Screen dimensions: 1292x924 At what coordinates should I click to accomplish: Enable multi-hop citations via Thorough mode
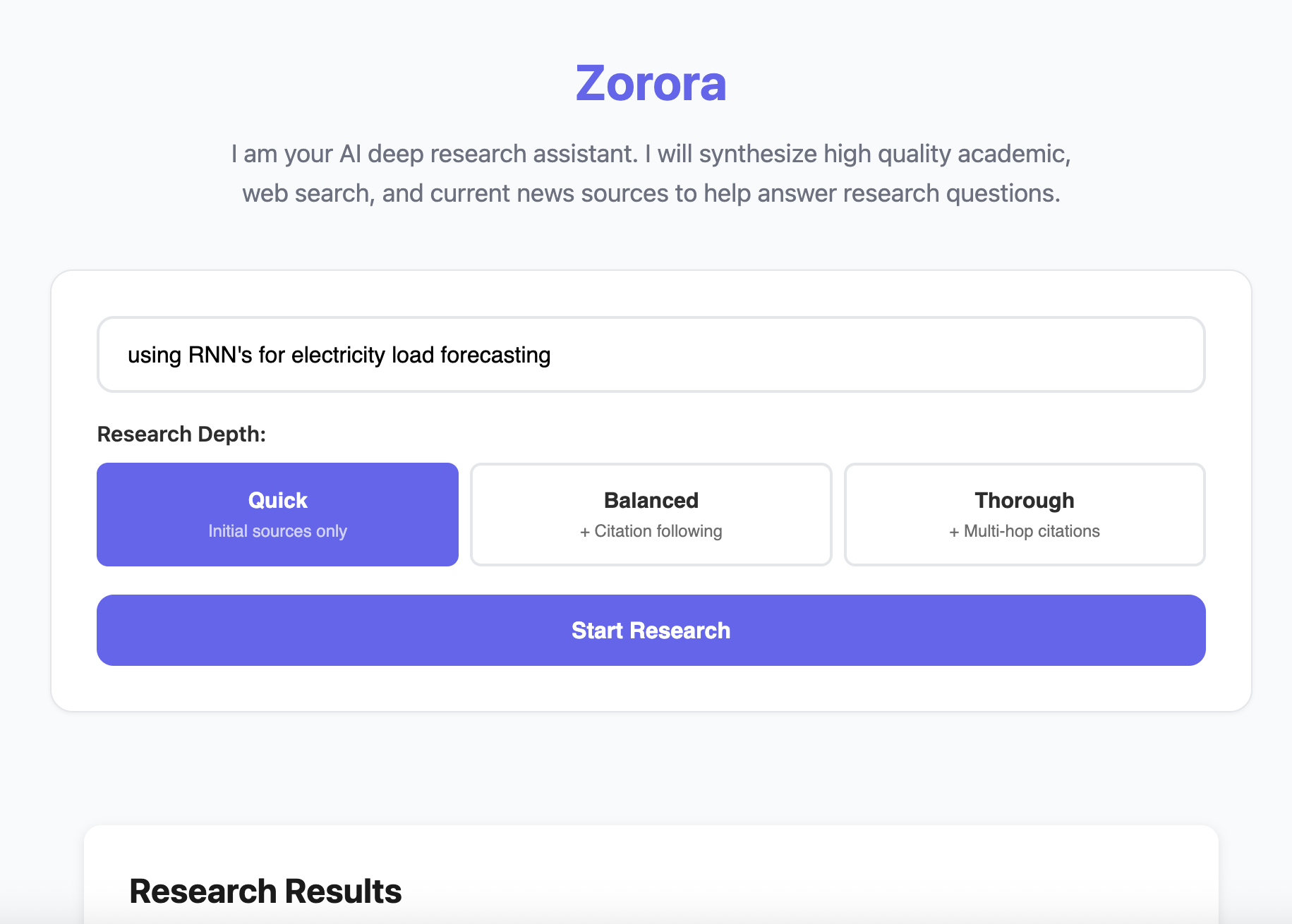[x=1024, y=514]
